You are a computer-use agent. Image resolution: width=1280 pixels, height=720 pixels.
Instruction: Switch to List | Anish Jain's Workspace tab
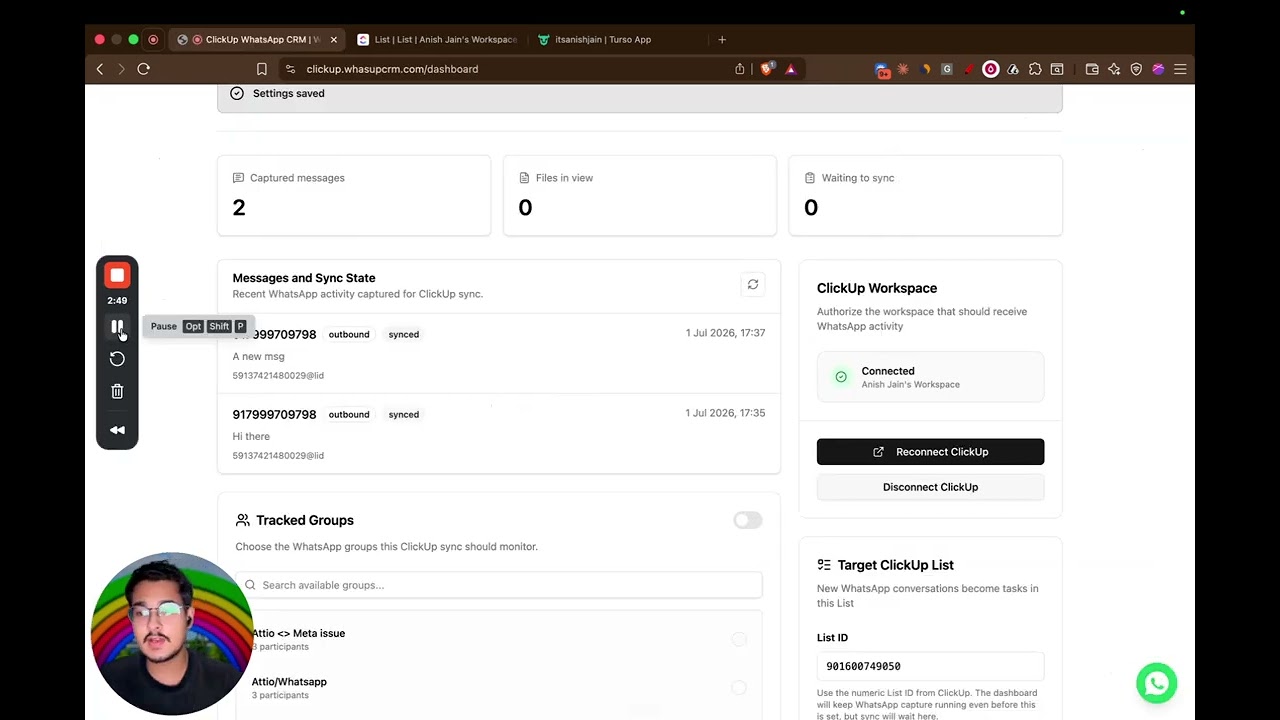tap(437, 40)
